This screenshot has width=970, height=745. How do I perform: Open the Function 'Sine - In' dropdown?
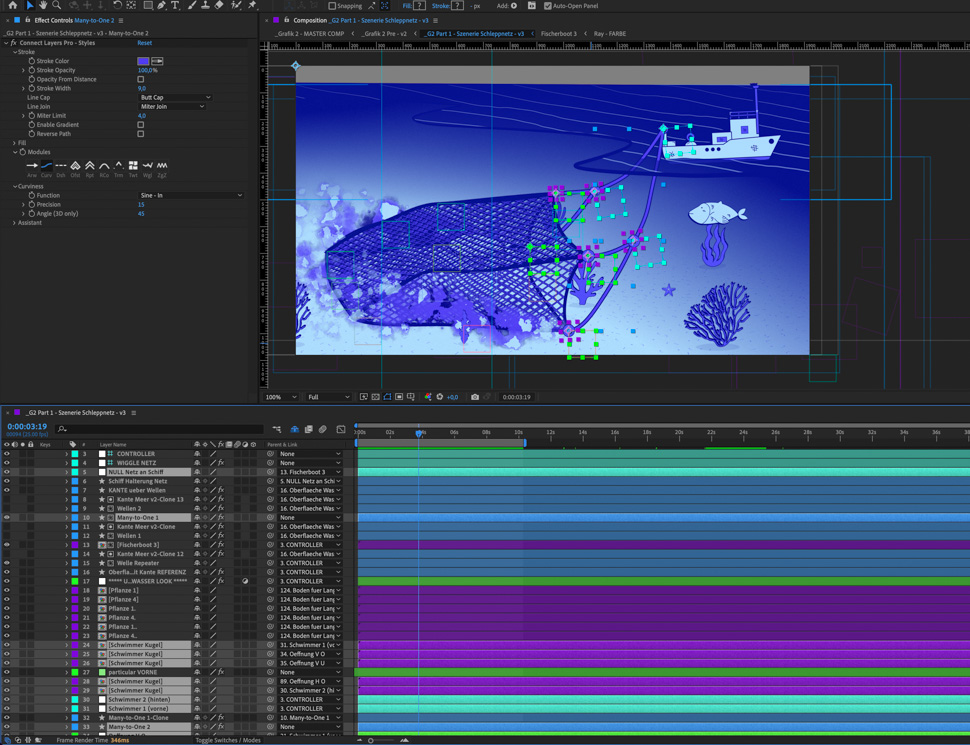point(190,196)
